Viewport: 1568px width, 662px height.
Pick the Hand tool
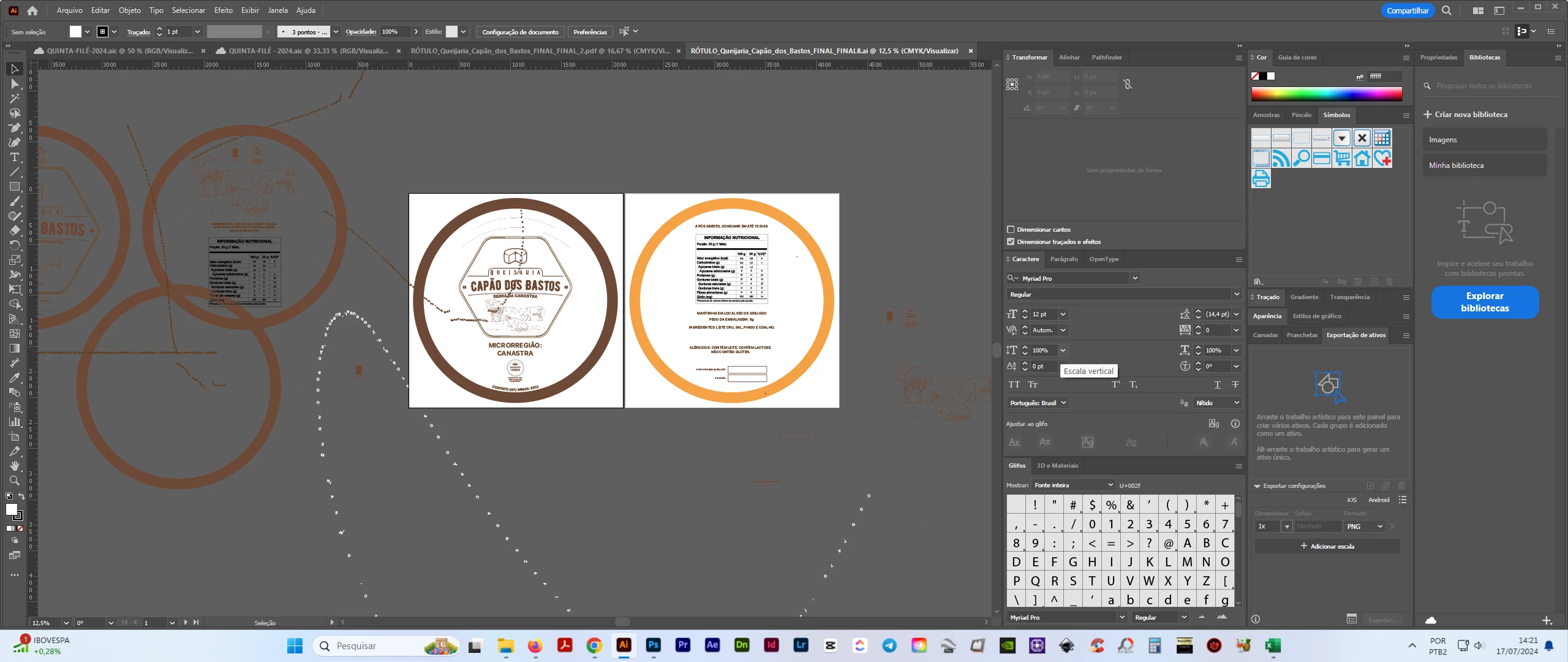click(x=15, y=466)
